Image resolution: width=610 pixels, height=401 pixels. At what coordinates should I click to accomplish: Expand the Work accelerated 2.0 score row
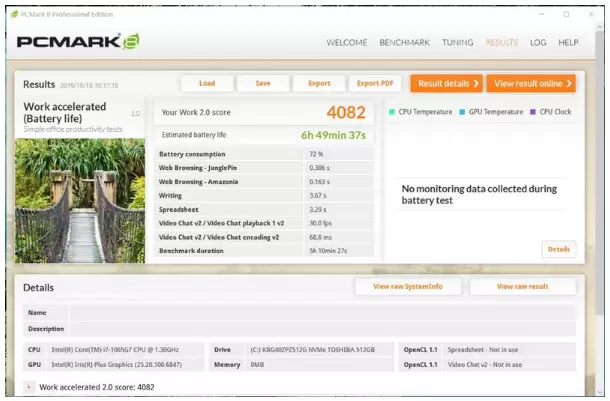tap(28, 386)
